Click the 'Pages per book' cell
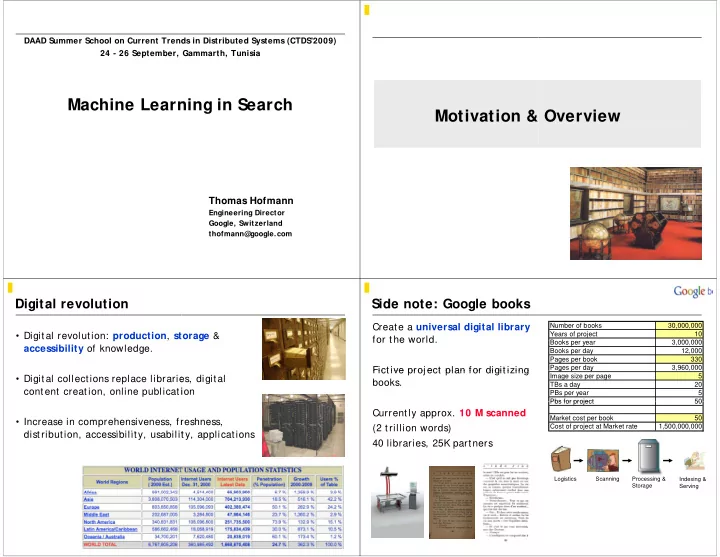Screen dimensions: 720x557 pyautogui.click(x=602, y=359)
